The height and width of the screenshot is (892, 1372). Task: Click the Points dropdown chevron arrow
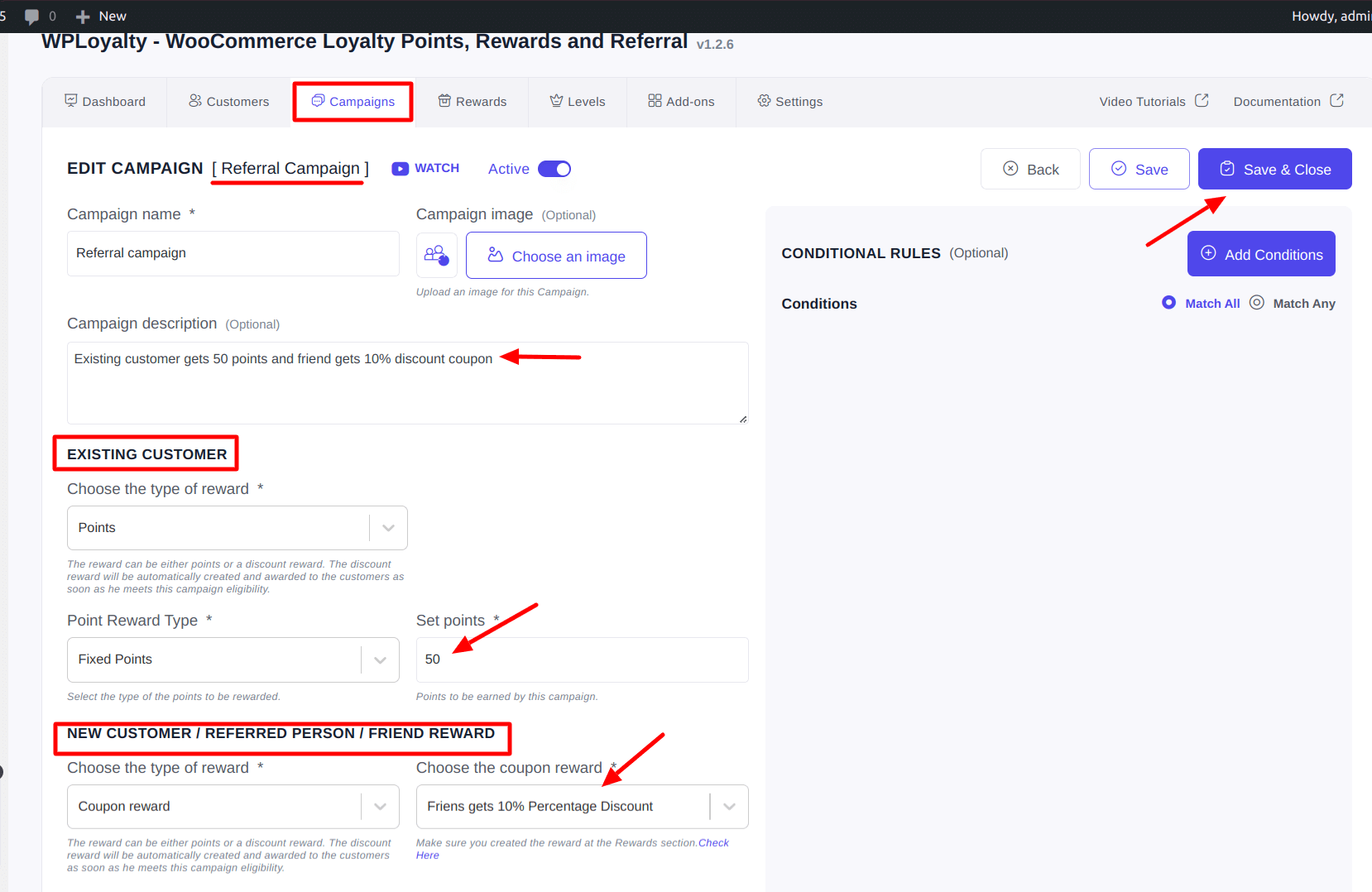tap(389, 528)
